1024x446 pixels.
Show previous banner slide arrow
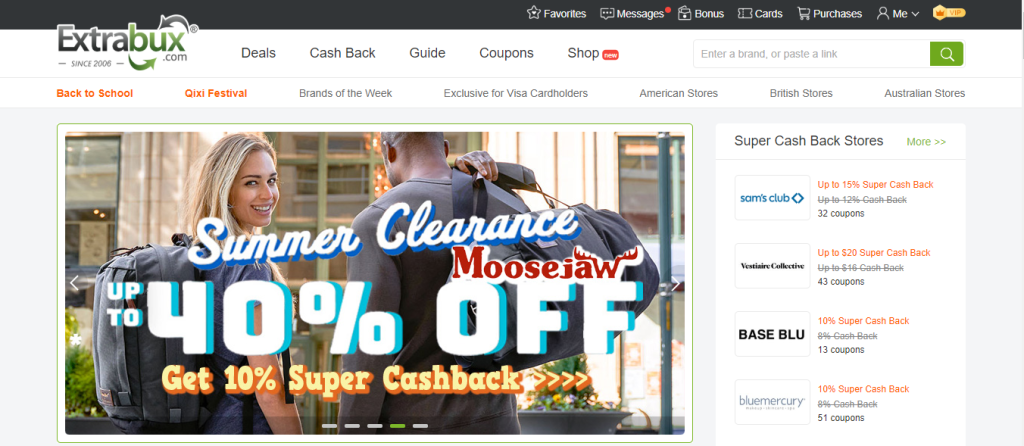point(74,283)
